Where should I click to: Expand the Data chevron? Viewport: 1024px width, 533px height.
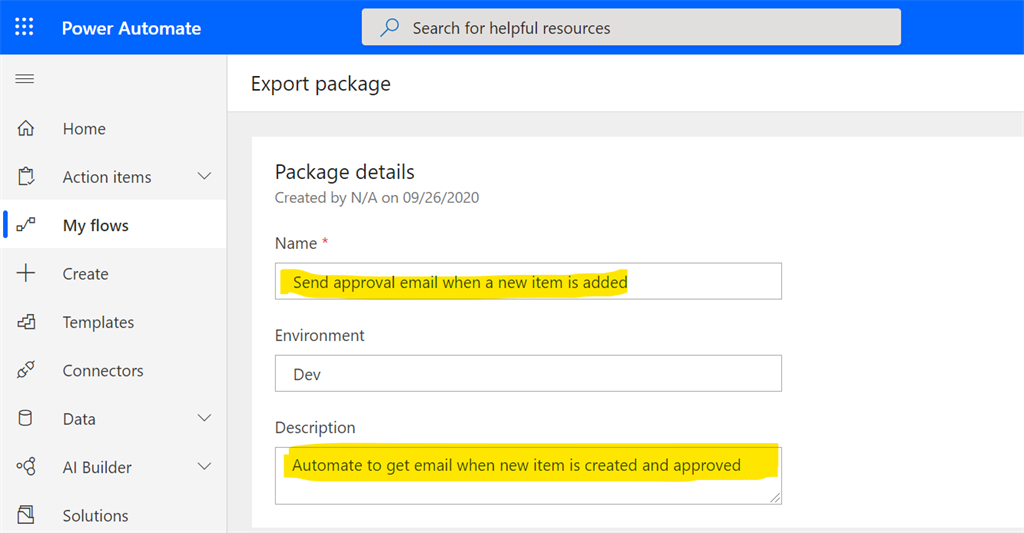coord(204,418)
